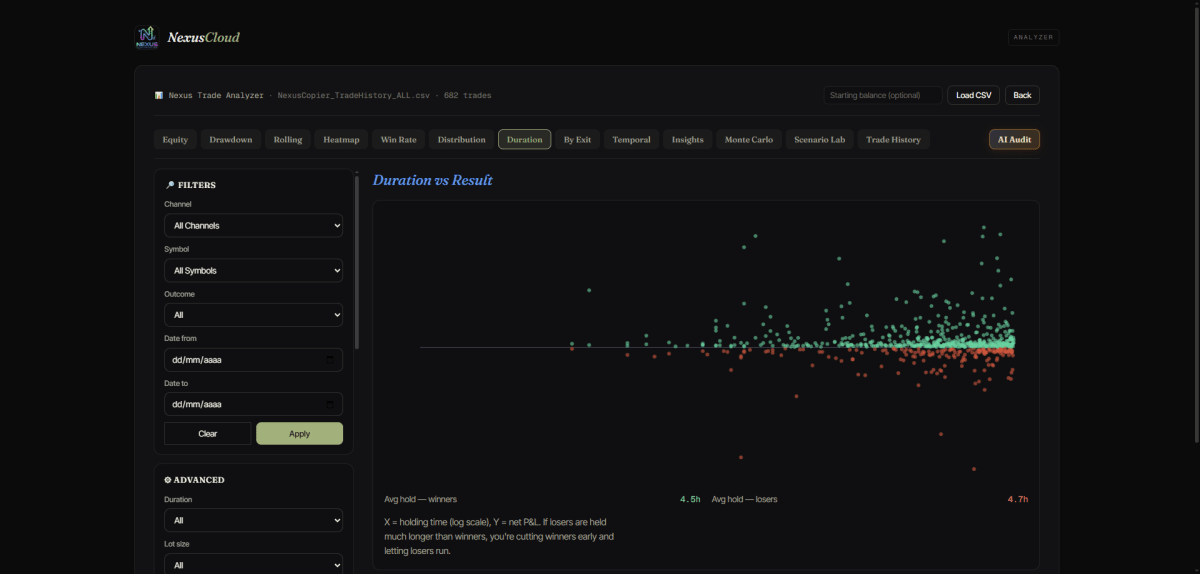Screen dimensions: 1200x574
Task: Click the Date from input field
Action: (x=253, y=360)
